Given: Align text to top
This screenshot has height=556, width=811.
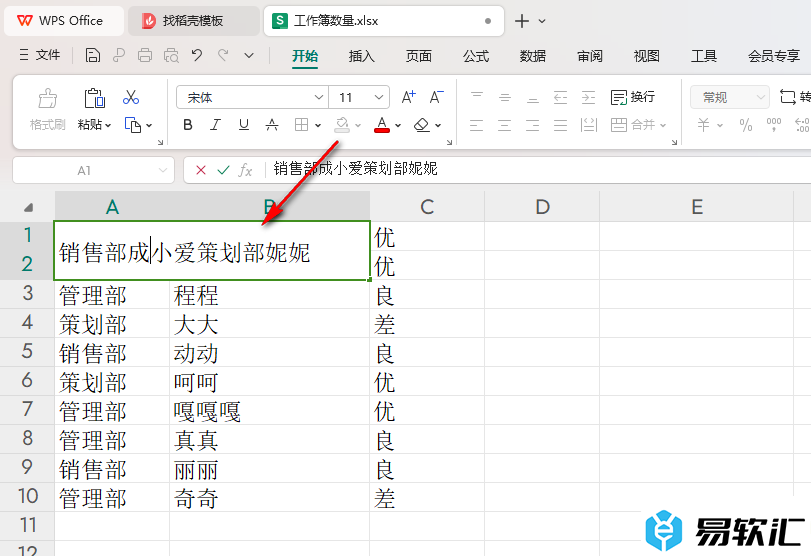Looking at the screenshot, I should [x=477, y=97].
